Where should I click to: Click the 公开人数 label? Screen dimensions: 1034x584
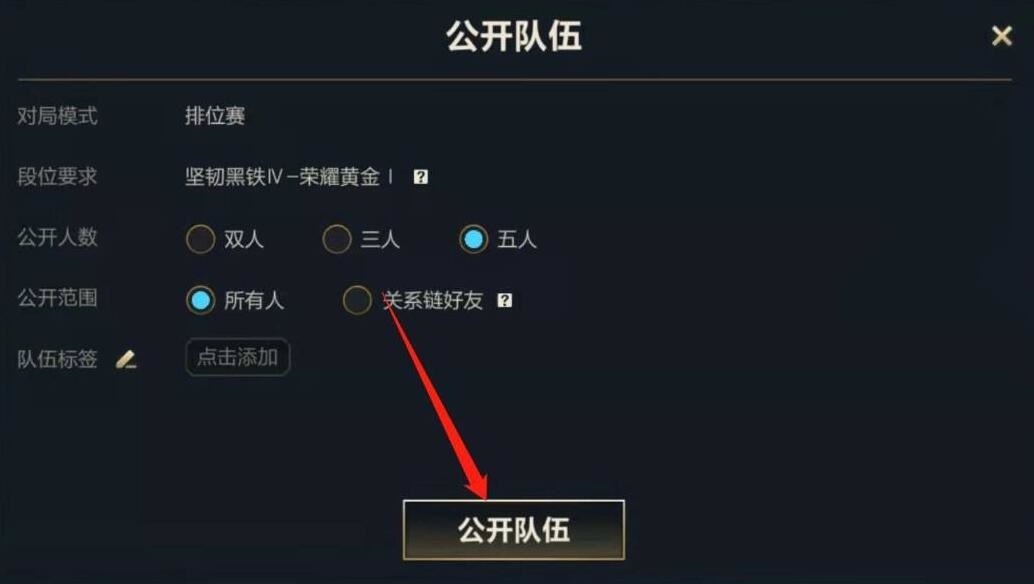point(57,237)
